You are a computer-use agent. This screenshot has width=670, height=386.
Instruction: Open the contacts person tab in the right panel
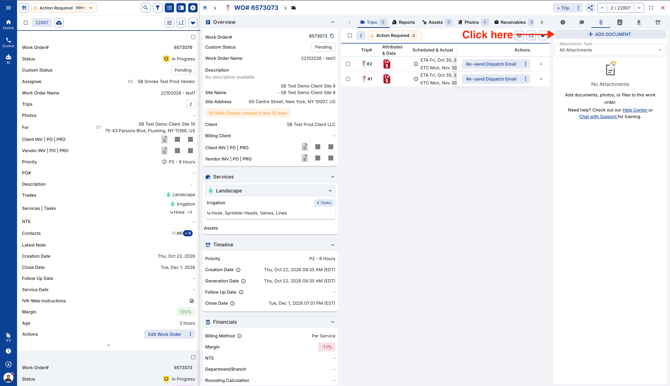(x=639, y=22)
